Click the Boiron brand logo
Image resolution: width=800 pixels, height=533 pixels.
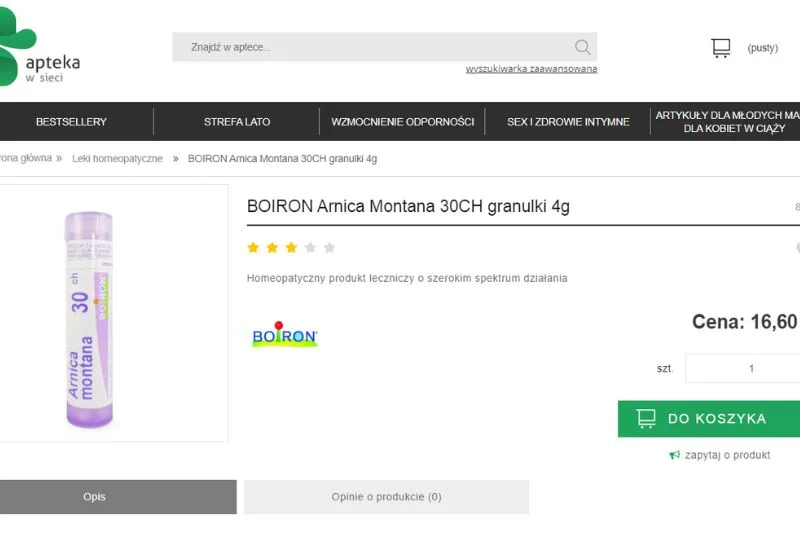click(284, 335)
